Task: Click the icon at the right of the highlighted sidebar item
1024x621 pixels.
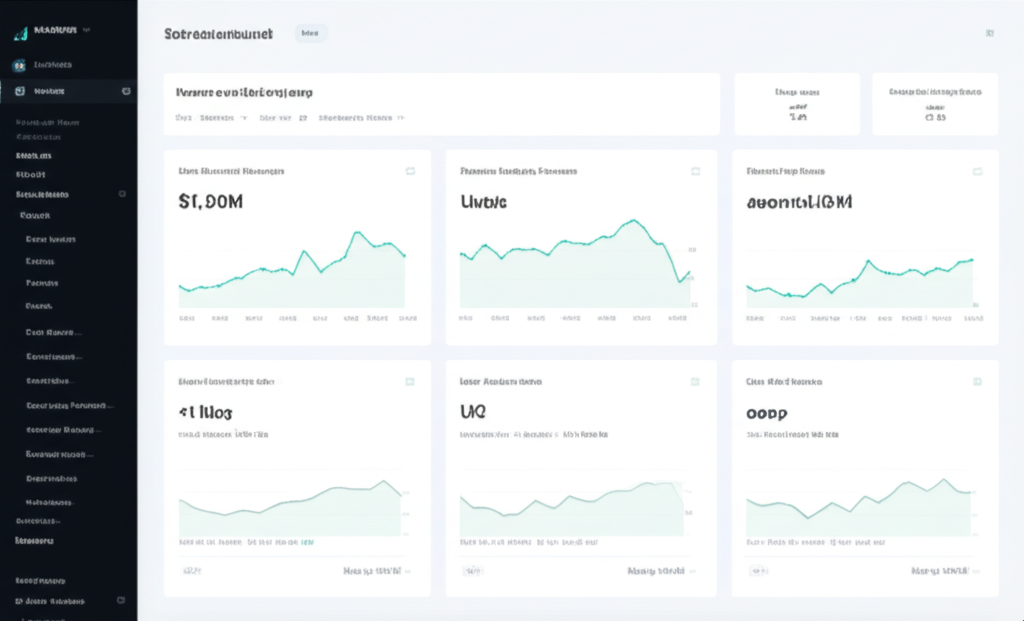Action: (x=126, y=91)
